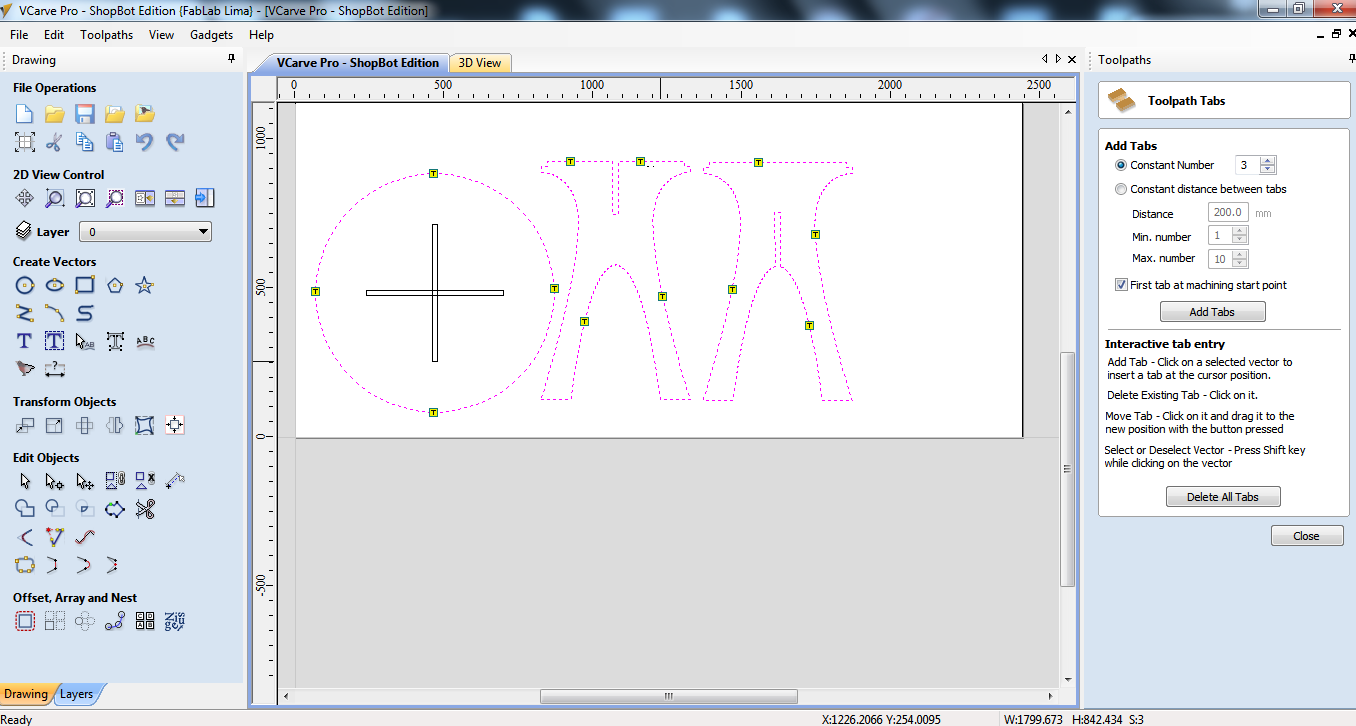
Task: Open the View menu
Action: tap(161, 35)
